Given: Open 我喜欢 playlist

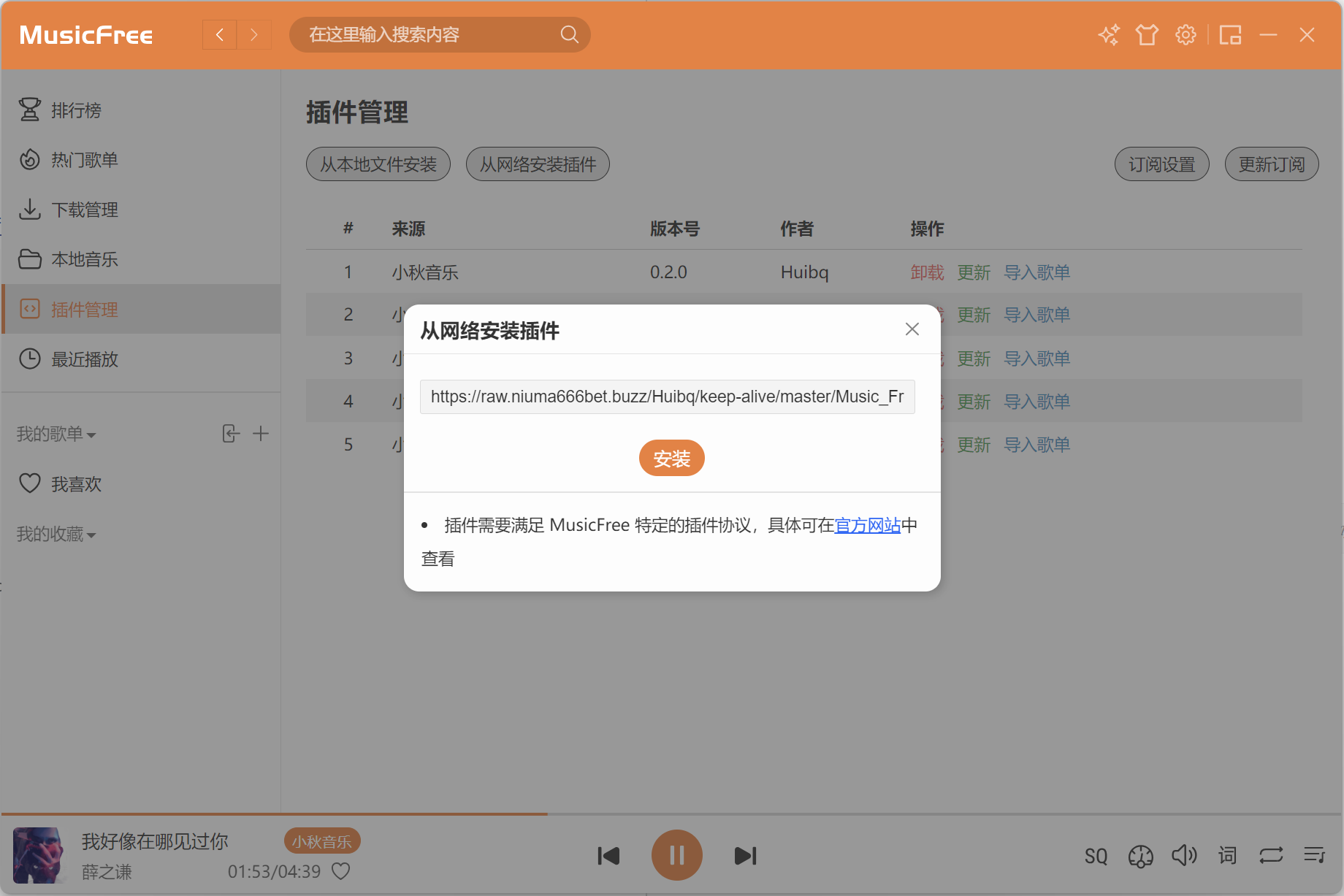Looking at the screenshot, I should [142, 483].
